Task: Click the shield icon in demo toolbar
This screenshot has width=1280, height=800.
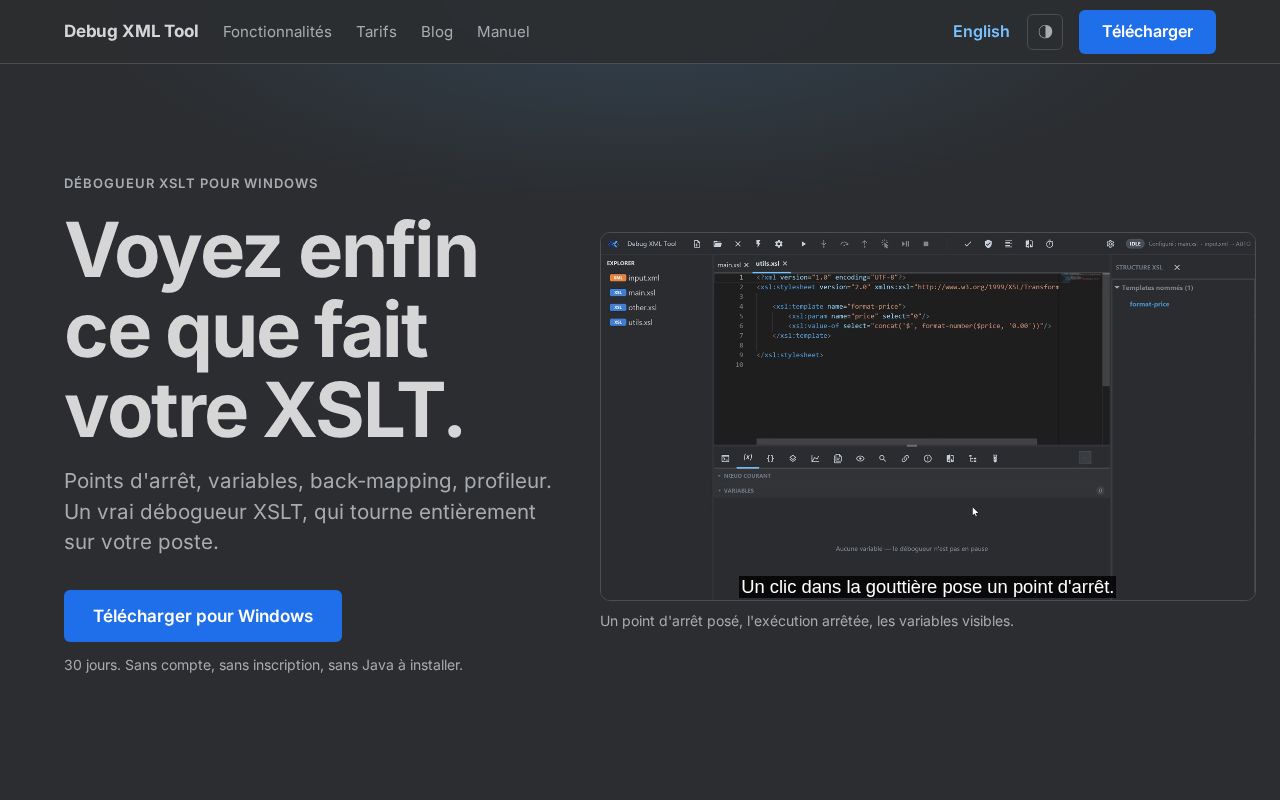Action: click(x=988, y=244)
